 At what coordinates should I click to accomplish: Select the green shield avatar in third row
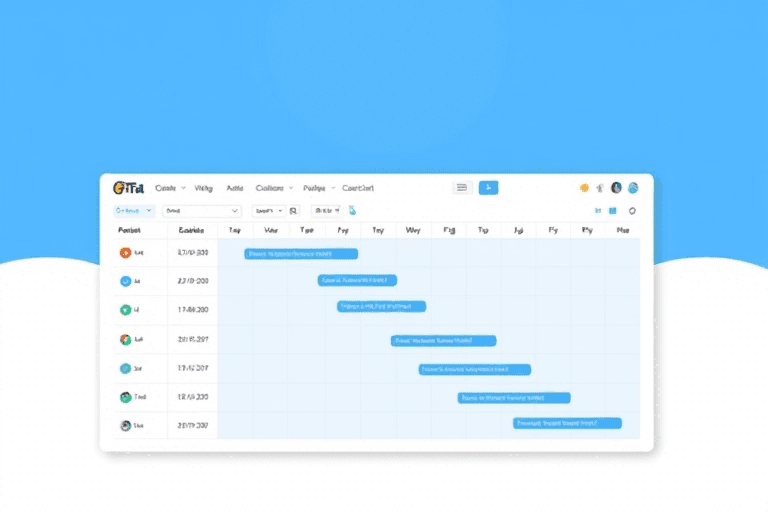click(x=125, y=311)
